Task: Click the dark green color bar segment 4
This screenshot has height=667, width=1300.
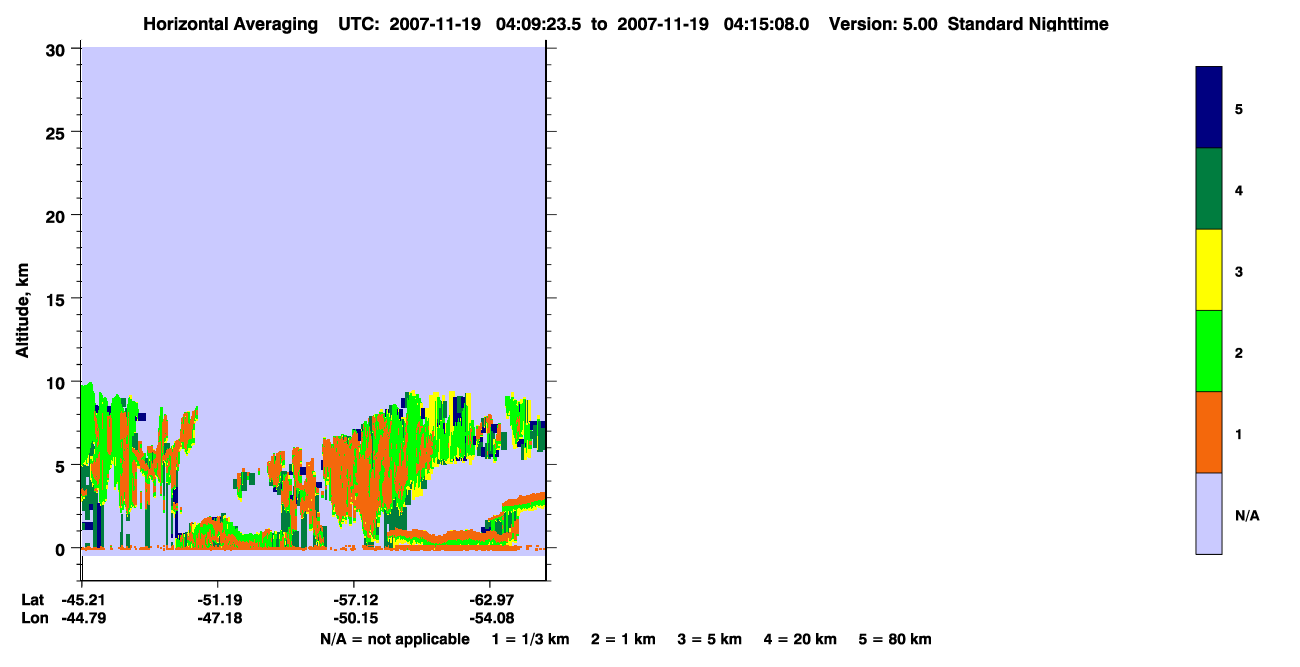Action: [1209, 189]
